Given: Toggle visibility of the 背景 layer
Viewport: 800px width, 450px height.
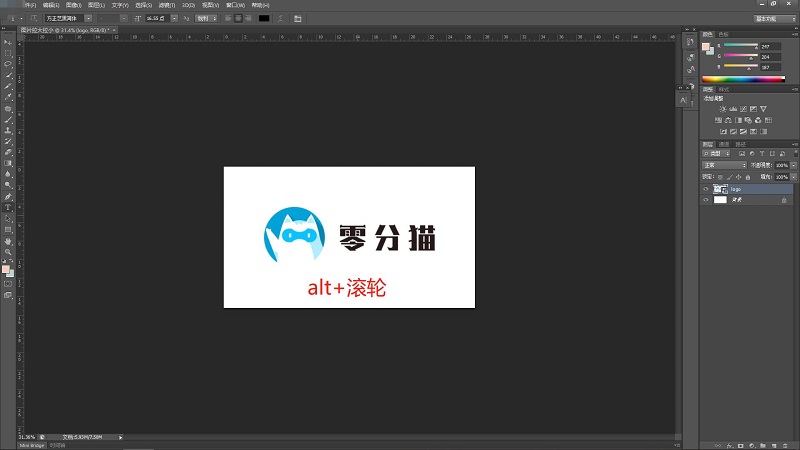Looking at the screenshot, I should (x=706, y=200).
